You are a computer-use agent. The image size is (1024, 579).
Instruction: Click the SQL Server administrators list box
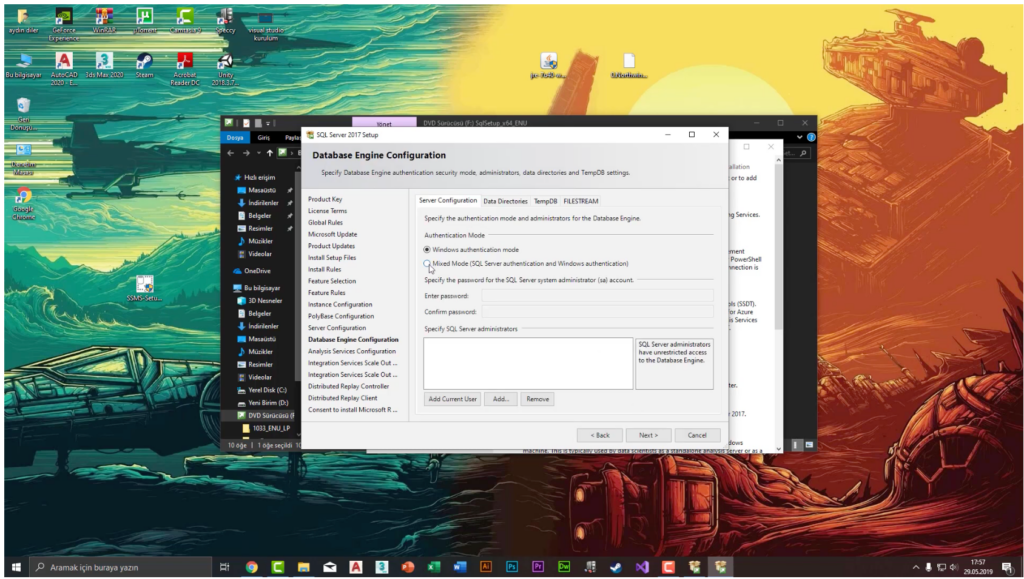click(x=527, y=363)
